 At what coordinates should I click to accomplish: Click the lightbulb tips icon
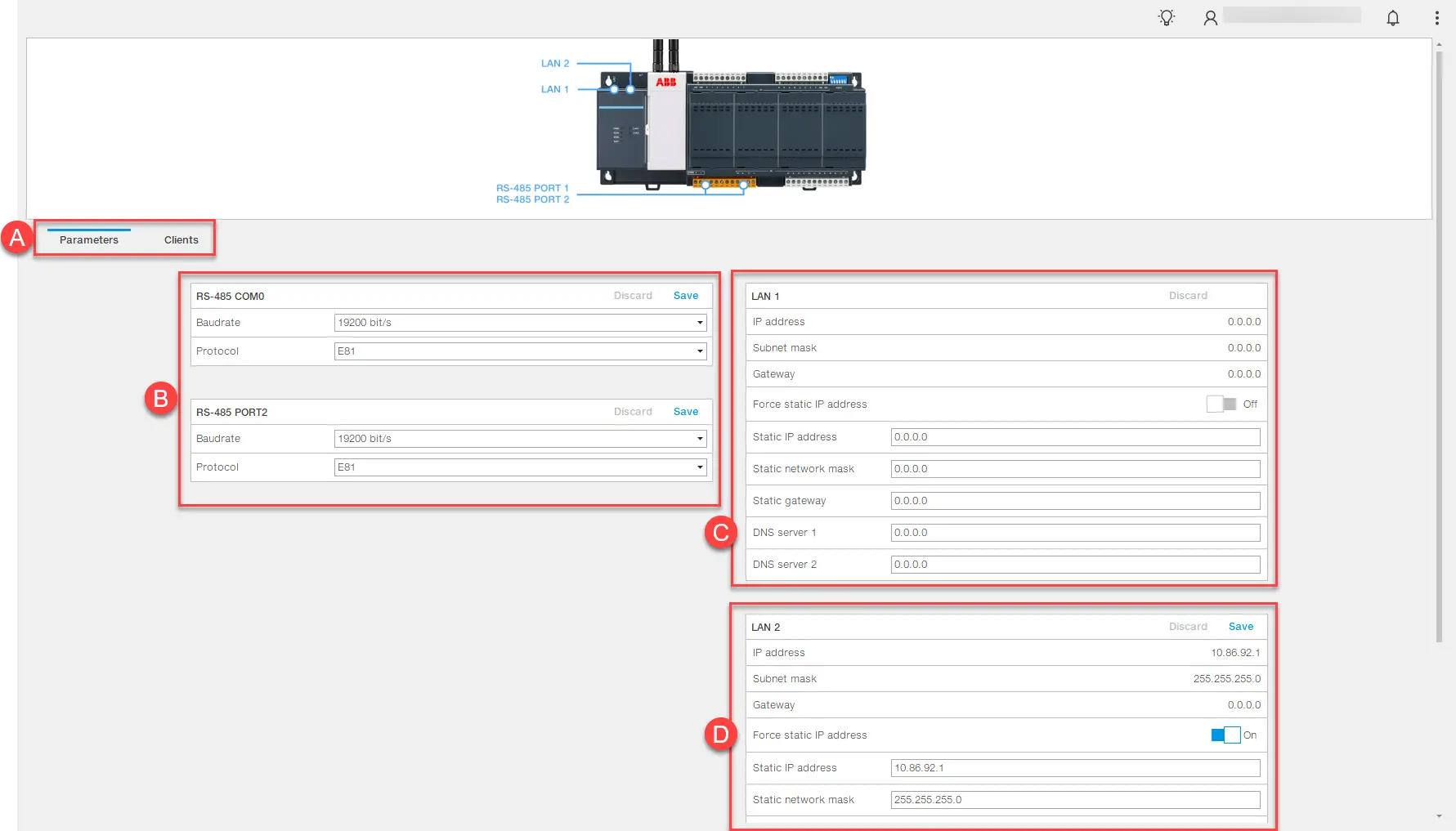pyautogui.click(x=1167, y=18)
